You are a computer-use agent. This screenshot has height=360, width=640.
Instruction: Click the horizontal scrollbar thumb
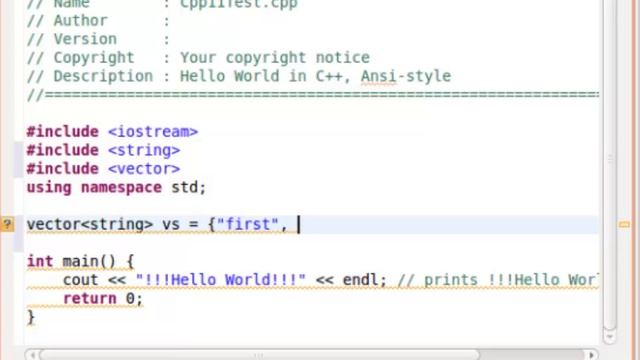pos(259,355)
